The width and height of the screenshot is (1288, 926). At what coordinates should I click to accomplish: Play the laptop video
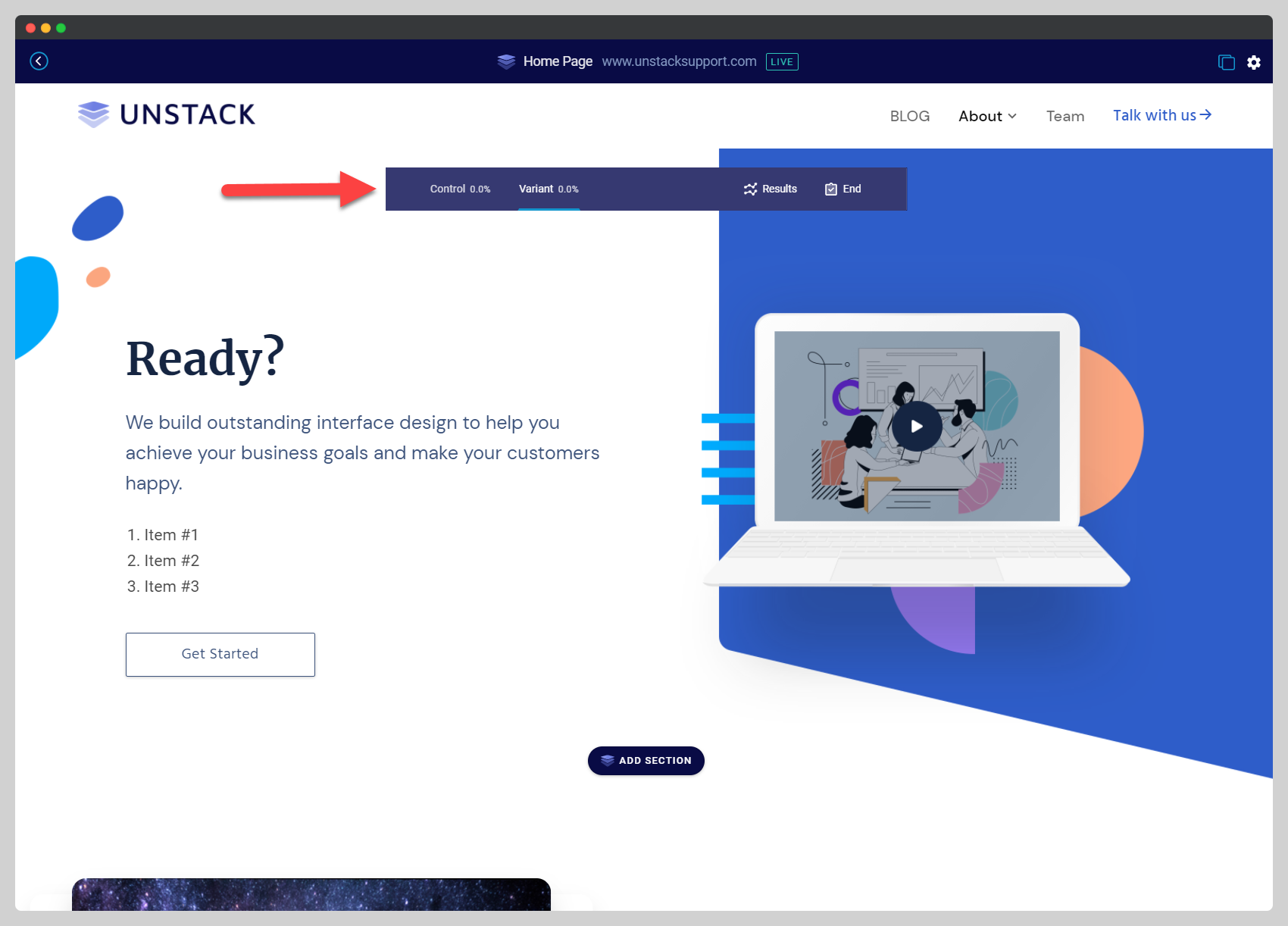(x=917, y=427)
